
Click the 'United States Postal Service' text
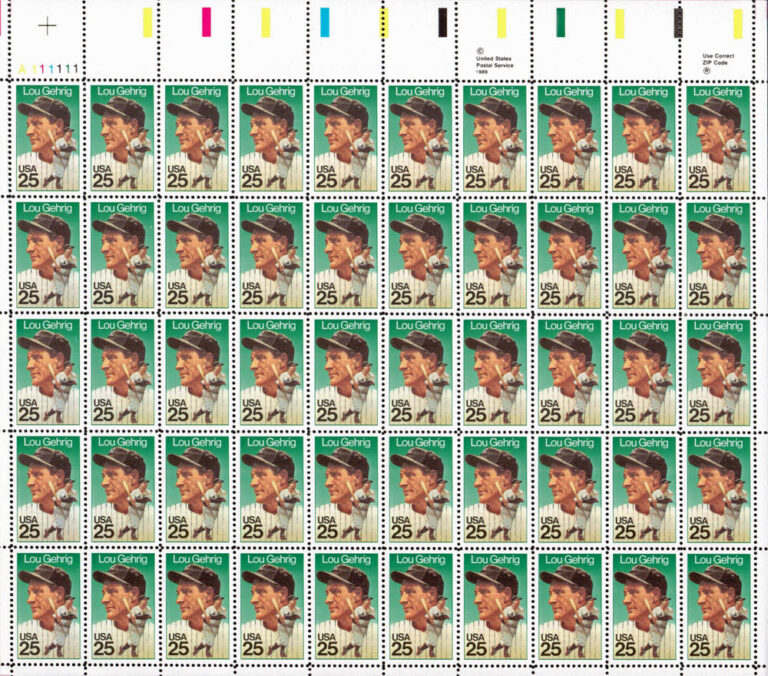(495, 62)
